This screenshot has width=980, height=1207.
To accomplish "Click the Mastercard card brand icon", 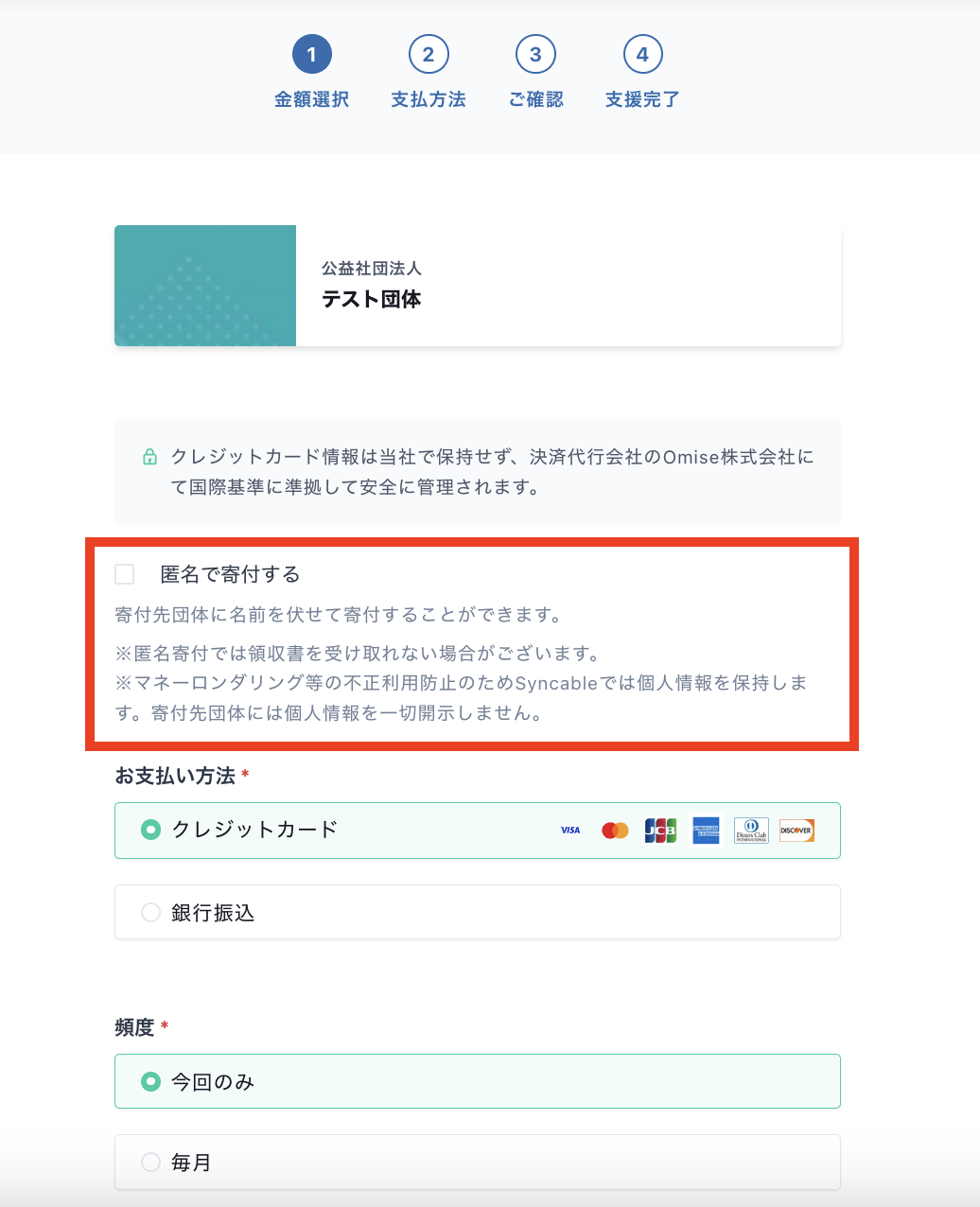I will (615, 830).
